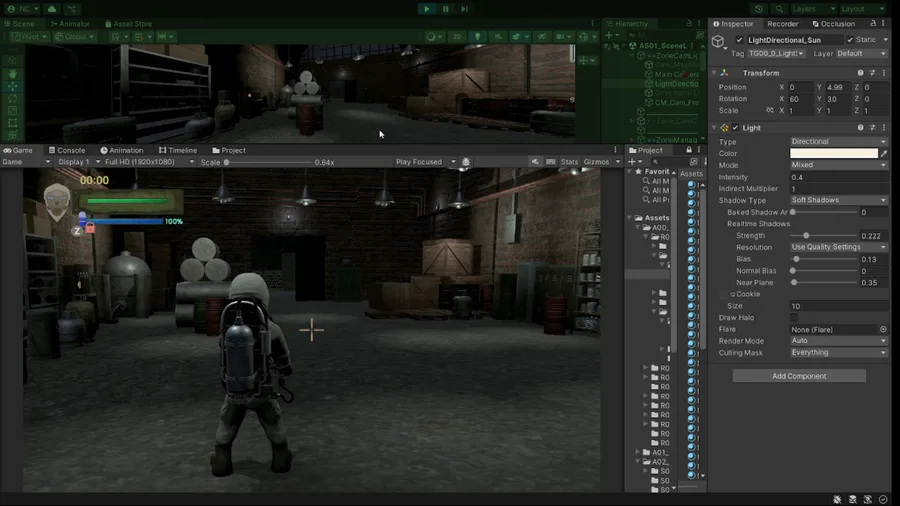The height and width of the screenshot is (506, 900).
Task: Switch to the Animator tab
Action: [70, 24]
